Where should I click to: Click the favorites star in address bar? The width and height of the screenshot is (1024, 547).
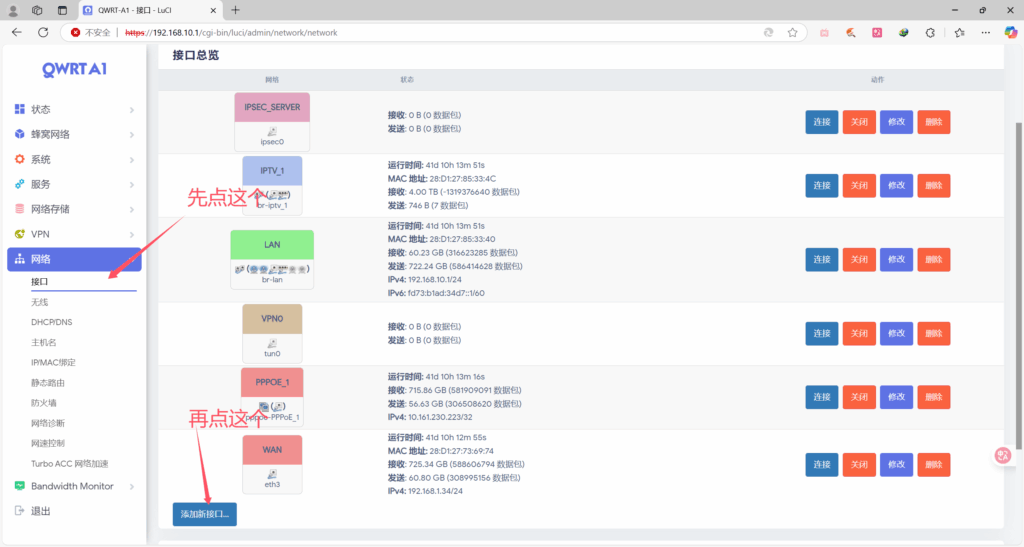pos(792,32)
